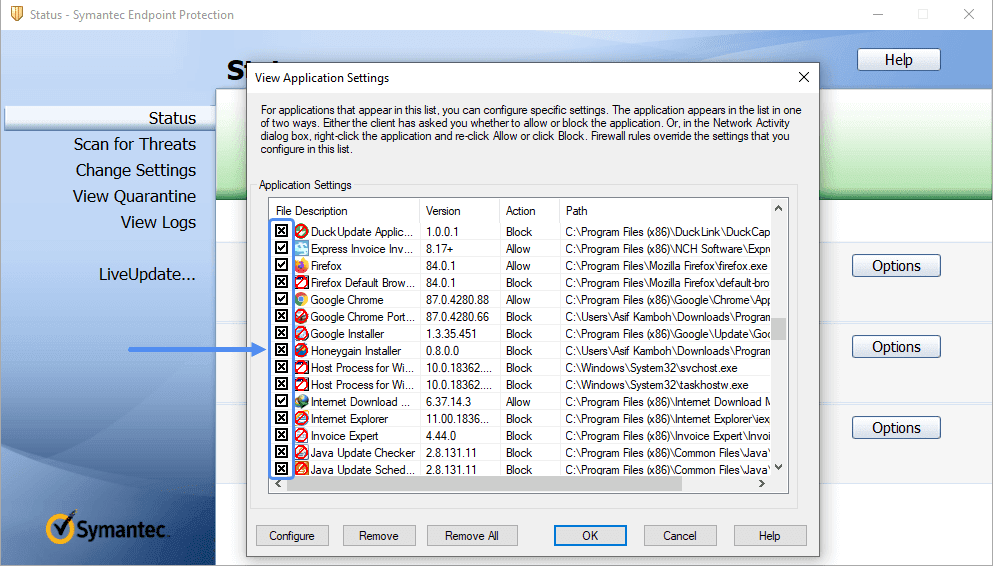Sort list by File Description column header
993x566 pixels.
[344, 211]
